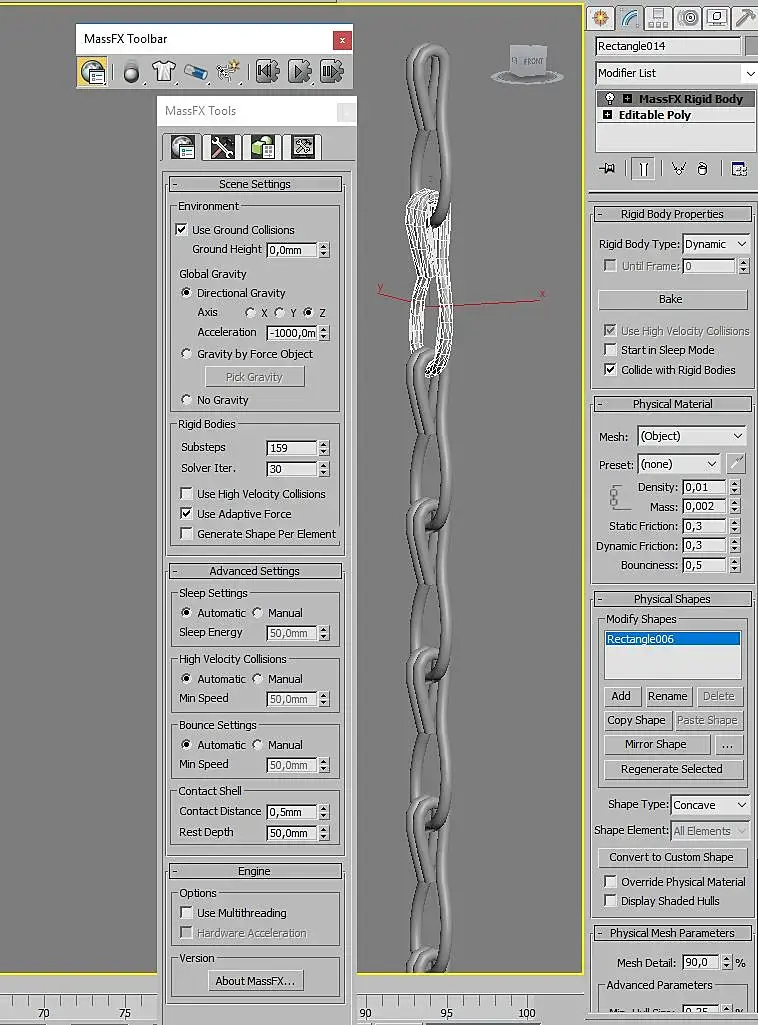Open Simulation Tools wrench tab
758x1025 pixels.
pos(222,147)
